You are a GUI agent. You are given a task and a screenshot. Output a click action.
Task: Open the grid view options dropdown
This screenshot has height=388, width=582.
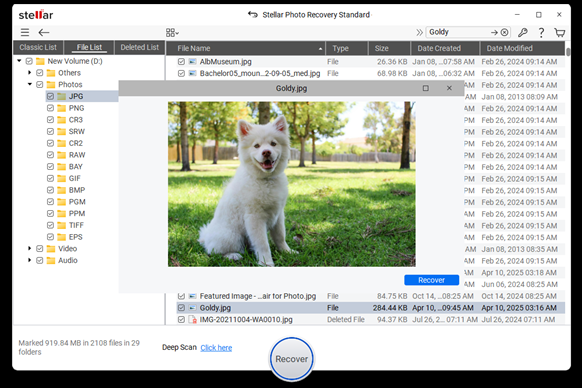coord(172,33)
